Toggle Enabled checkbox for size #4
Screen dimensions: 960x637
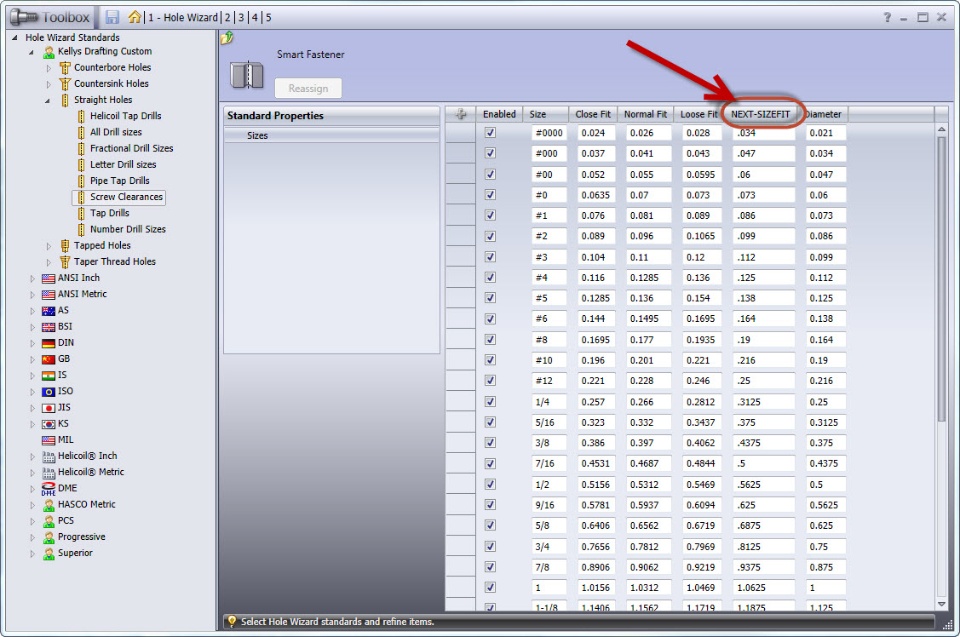tap(490, 277)
